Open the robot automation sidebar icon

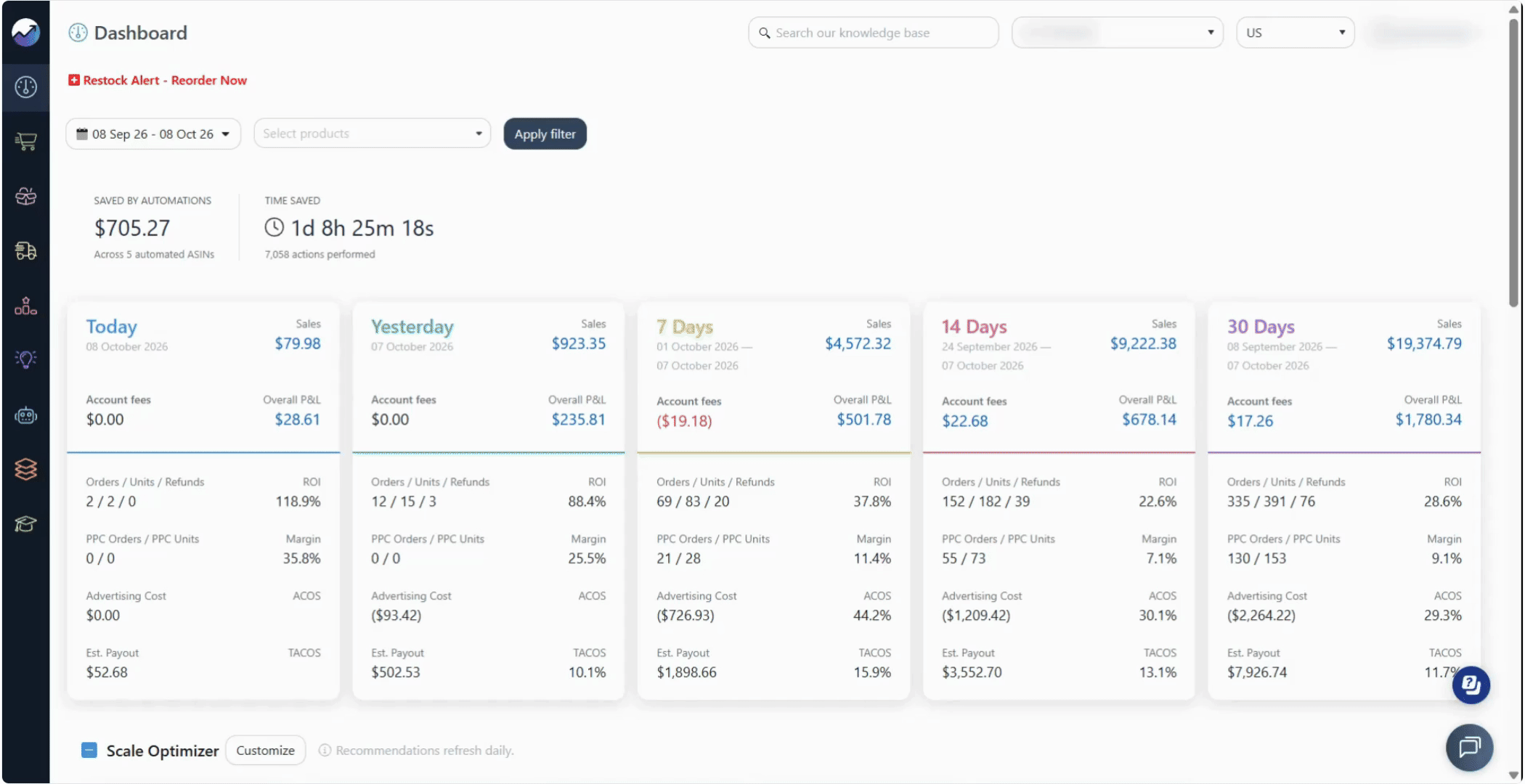pyautogui.click(x=25, y=415)
